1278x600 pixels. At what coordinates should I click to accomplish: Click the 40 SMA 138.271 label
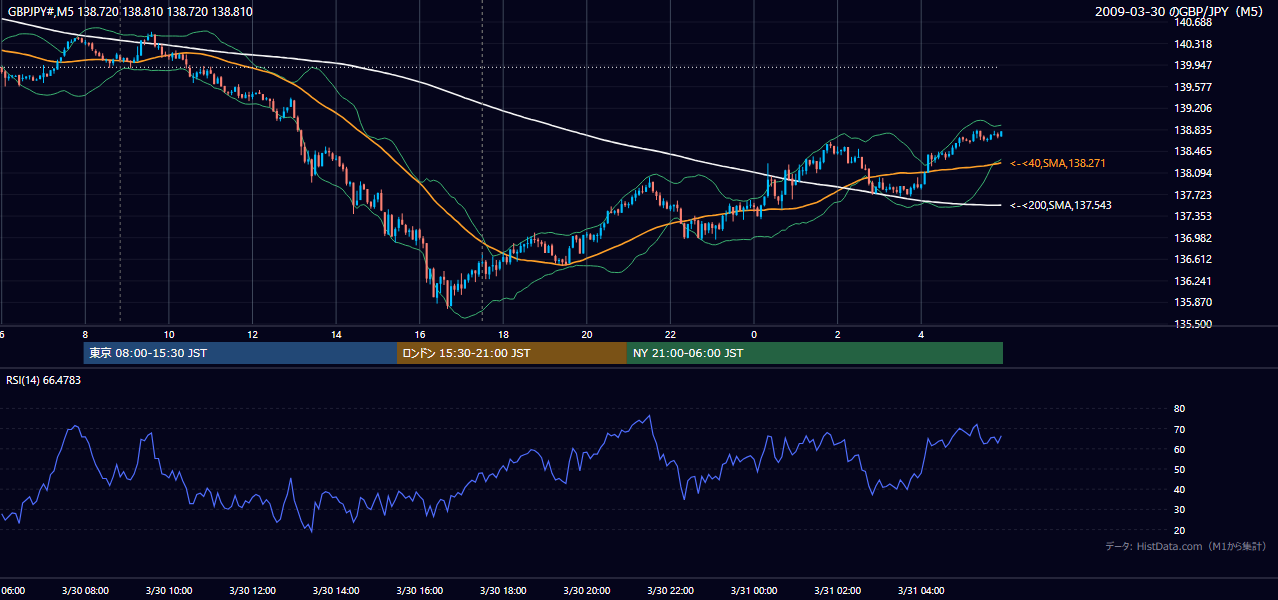[x=1057, y=163]
